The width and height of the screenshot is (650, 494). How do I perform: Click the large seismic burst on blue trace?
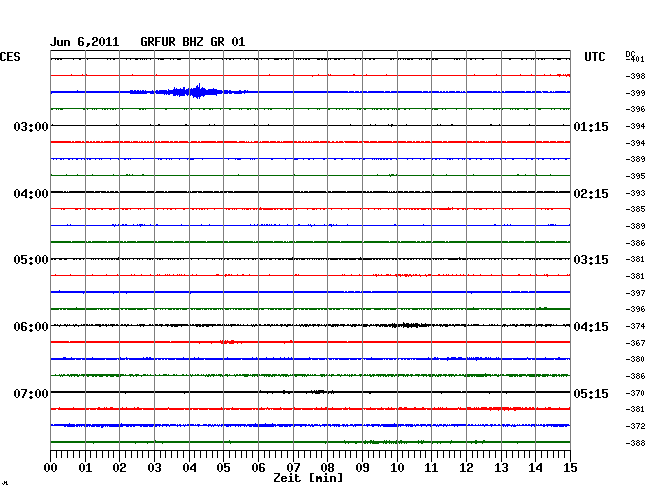pos(189,92)
